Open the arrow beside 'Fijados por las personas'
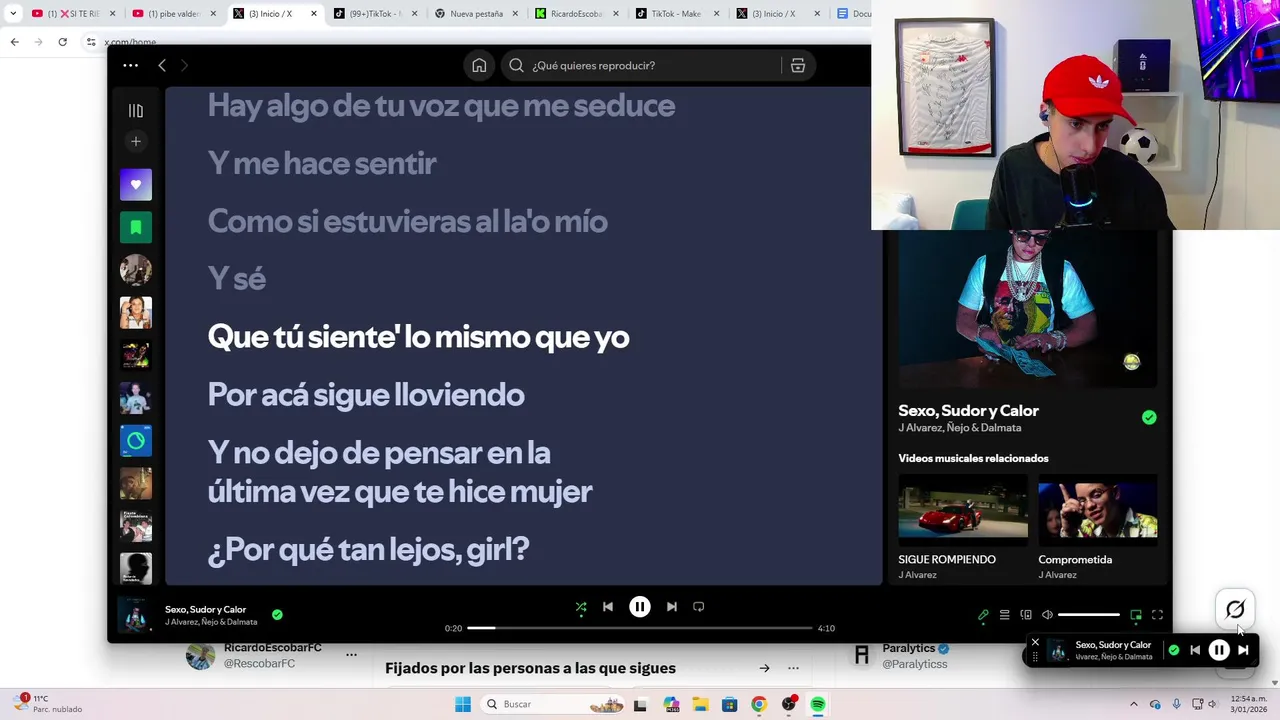This screenshot has height=720, width=1280. (x=764, y=668)
